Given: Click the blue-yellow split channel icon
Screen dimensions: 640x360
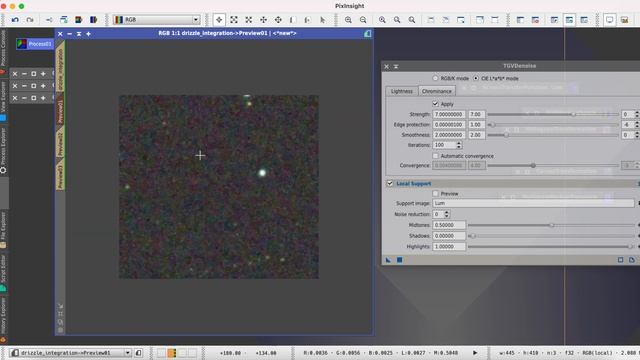Looking at the screenshot, I should coord(93,20).
